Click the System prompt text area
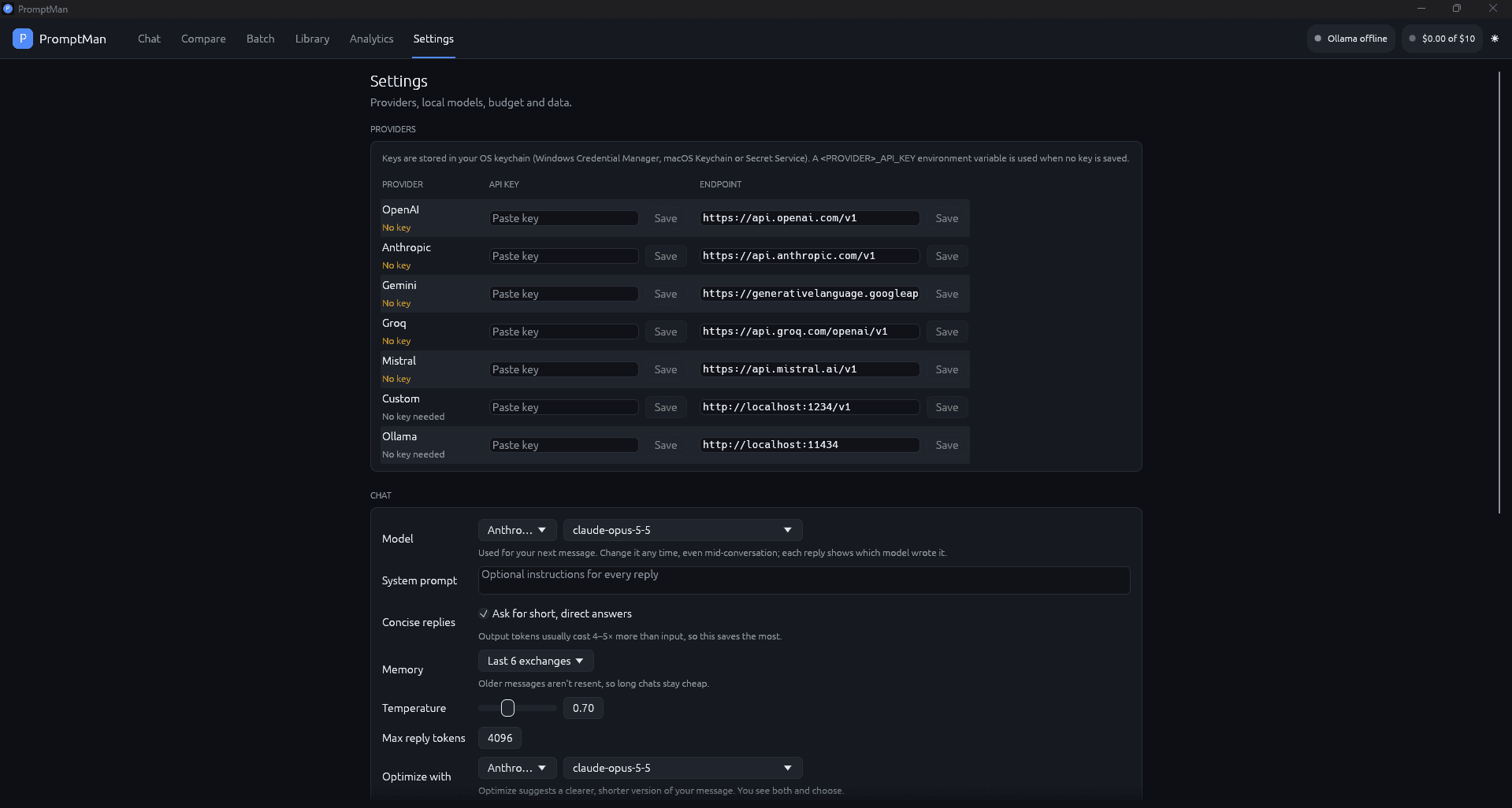1512x808 pixels. click(x=804, y=580)
